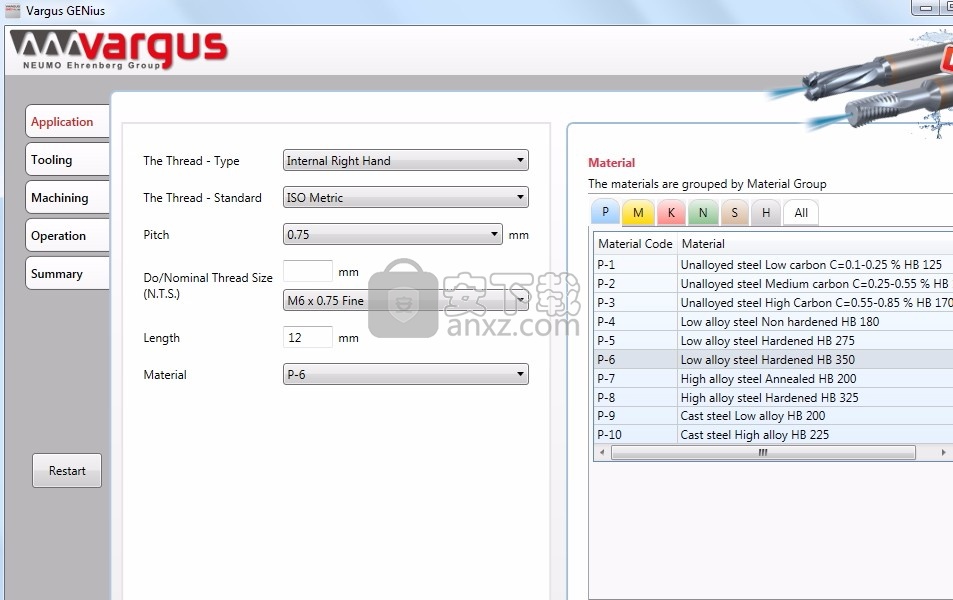Select the P material group tab
This screenshot has height=600, width=953.
pos(605,212)
